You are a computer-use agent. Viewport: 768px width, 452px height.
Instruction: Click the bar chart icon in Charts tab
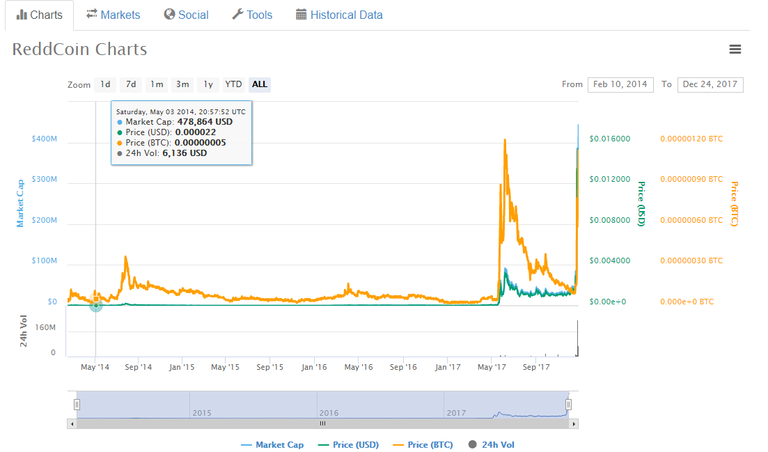tap(22, 15)
